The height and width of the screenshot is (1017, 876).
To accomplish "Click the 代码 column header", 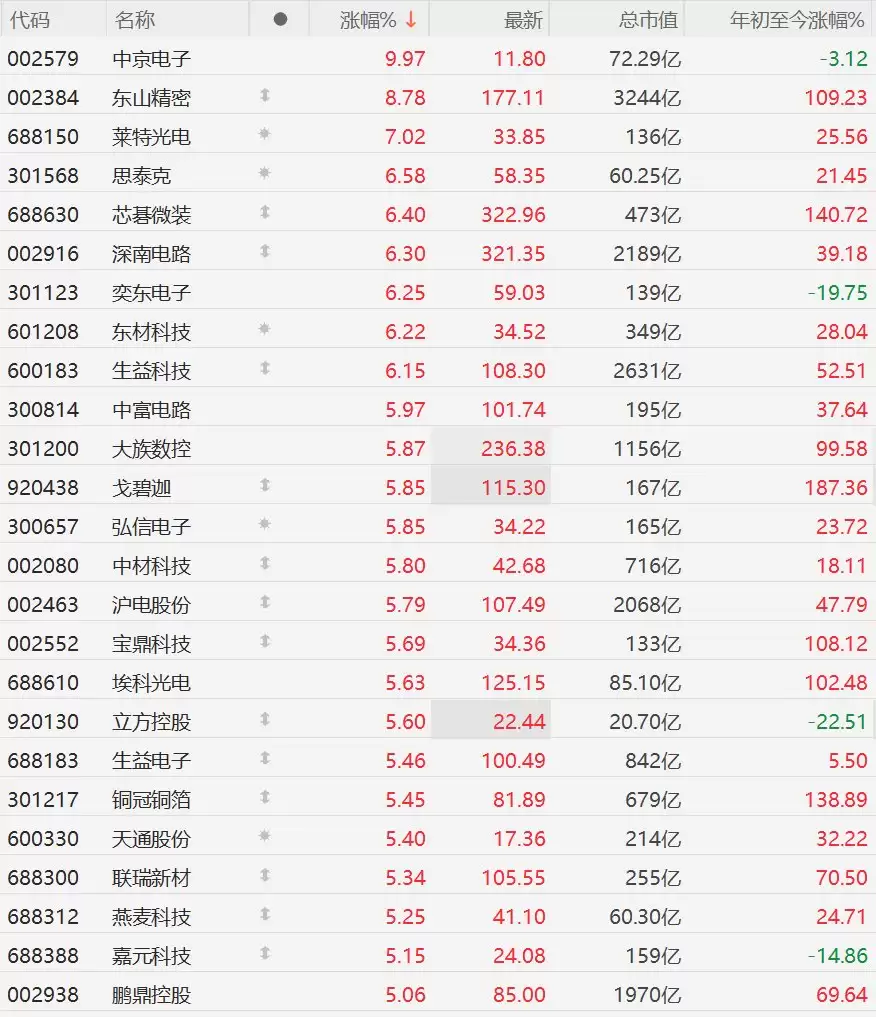I will (x=30, y=20).
